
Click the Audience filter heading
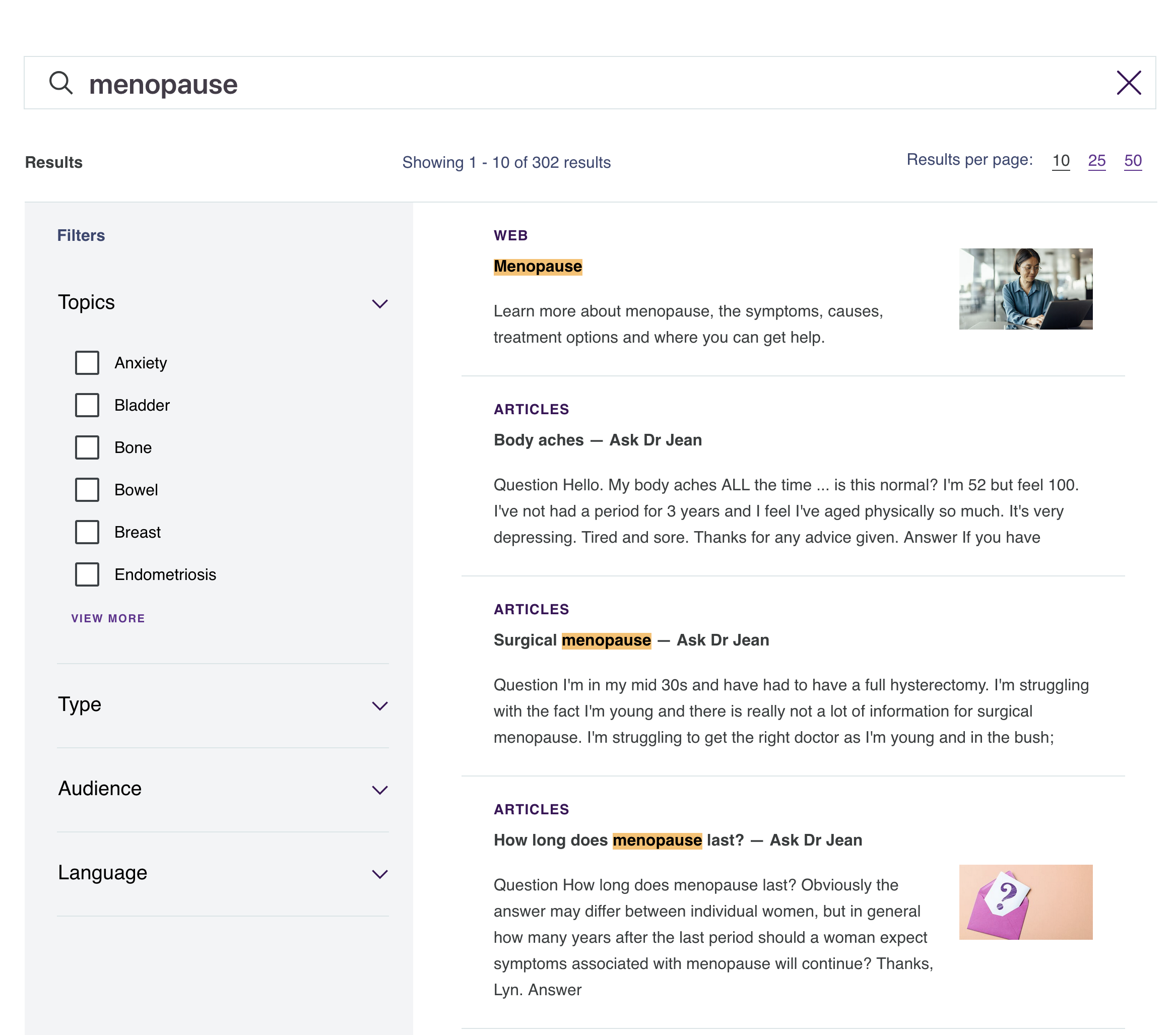[x=100, y=788]
